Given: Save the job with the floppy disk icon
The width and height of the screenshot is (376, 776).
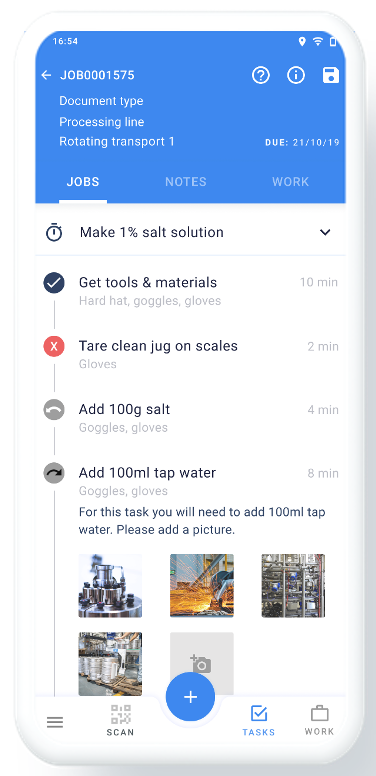Looking at the screenshot, I should pyautogui.click(x=330, y=75).
